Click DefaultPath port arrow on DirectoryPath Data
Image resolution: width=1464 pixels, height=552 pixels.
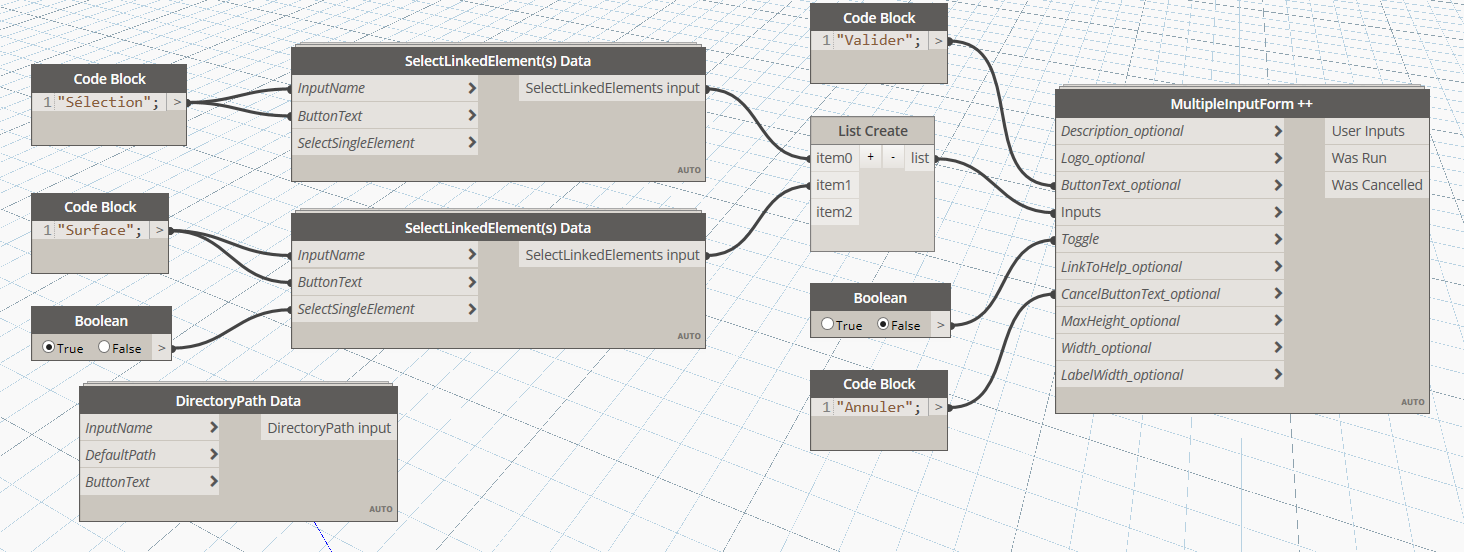click(x=214, y=455)
